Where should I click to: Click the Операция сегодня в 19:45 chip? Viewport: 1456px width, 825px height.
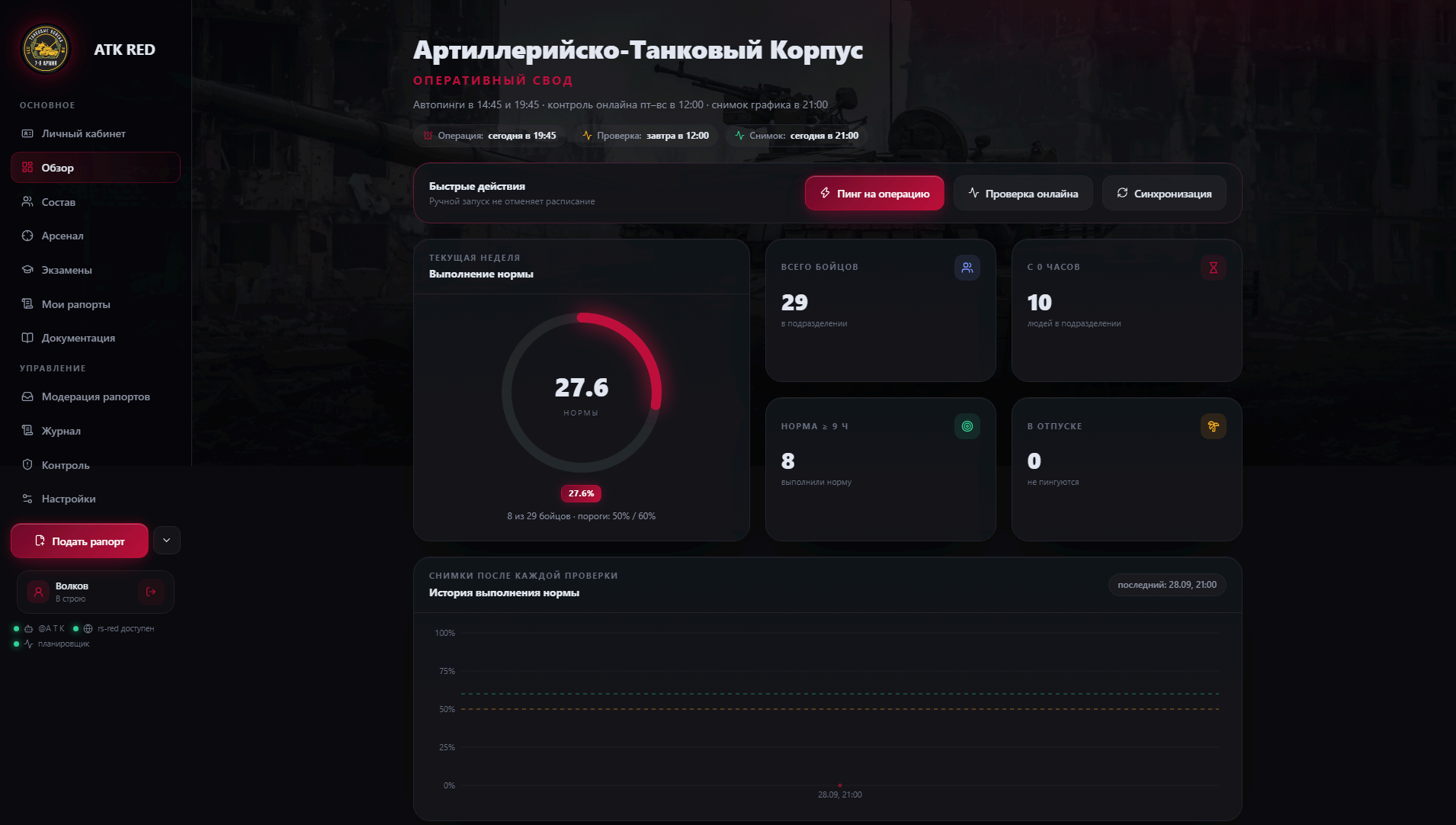pos(489,136)
